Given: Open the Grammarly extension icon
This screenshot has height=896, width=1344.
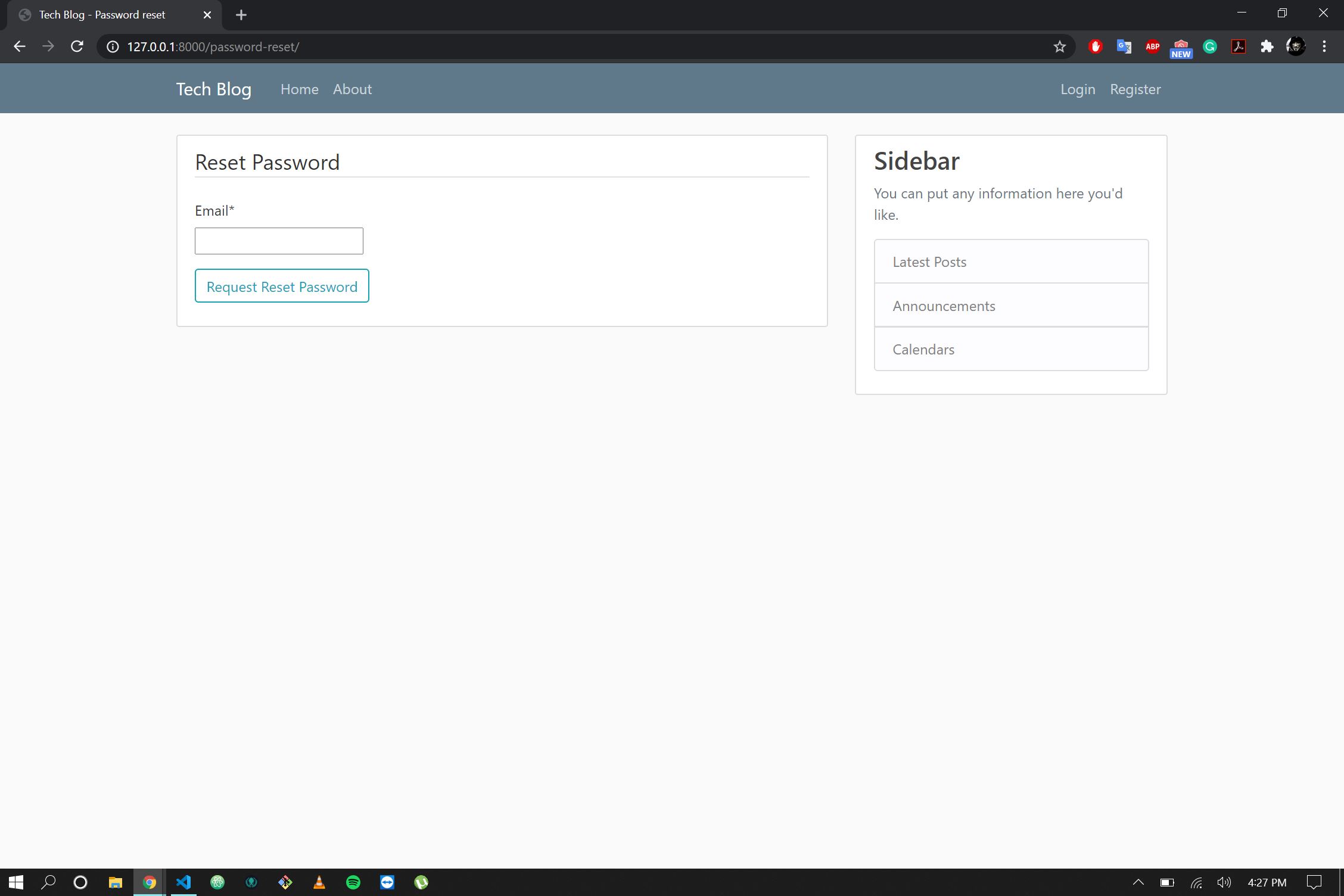Looking at the screenshot, I should pyautogui.click(x=1209, y=46).
